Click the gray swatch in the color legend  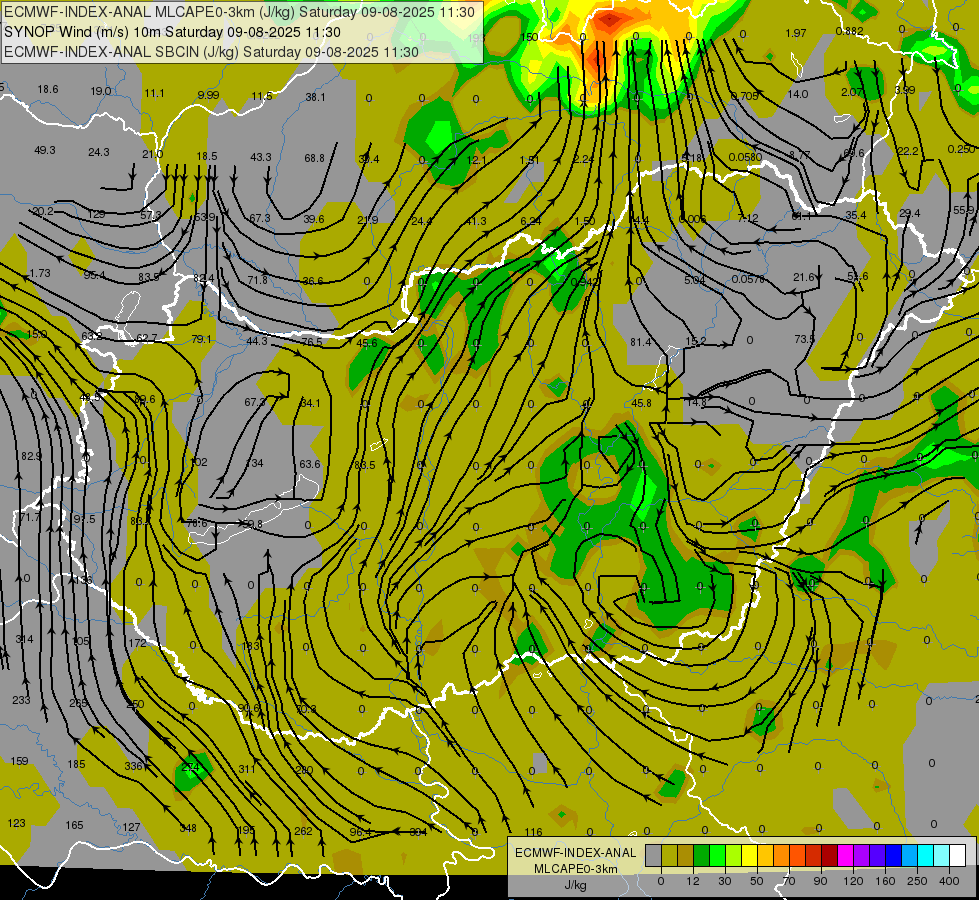click(x=653, y=856)
